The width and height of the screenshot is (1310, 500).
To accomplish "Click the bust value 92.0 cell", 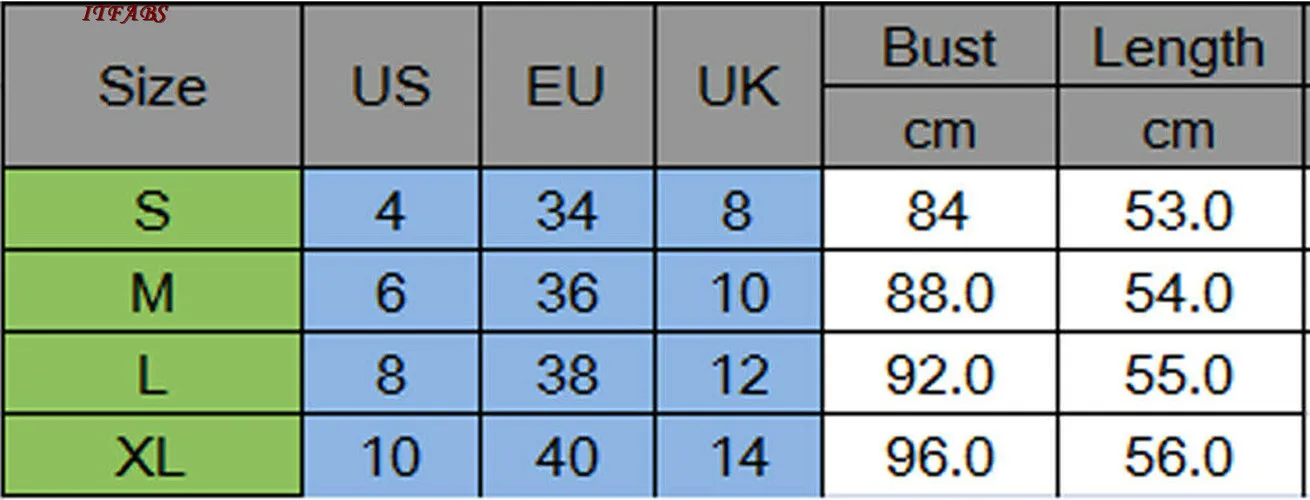I will (x=939, y=375).
